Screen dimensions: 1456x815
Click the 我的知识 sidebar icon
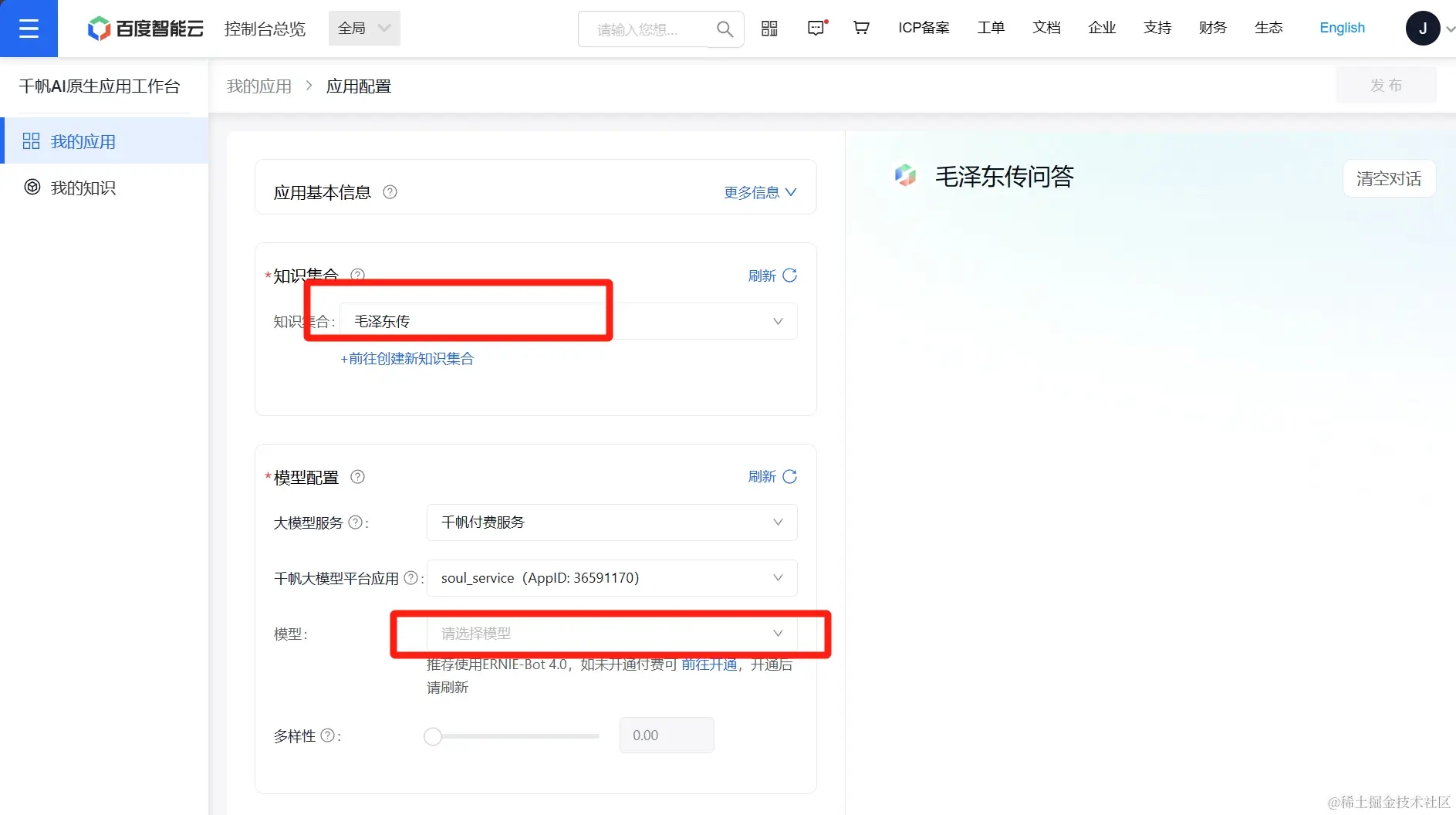(32, 187)
